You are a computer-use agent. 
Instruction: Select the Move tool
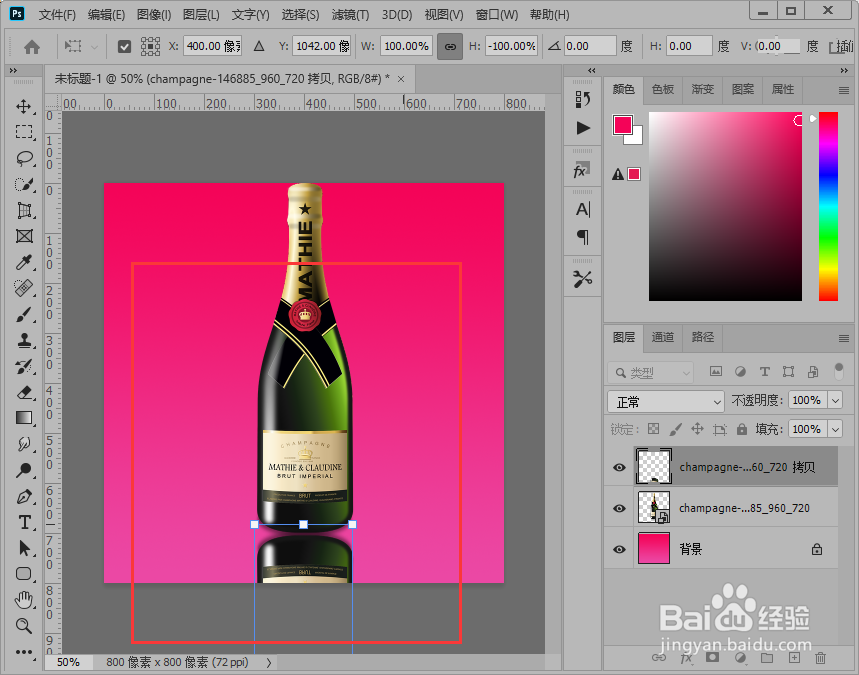pyautogui.click(x=24, y=106)
